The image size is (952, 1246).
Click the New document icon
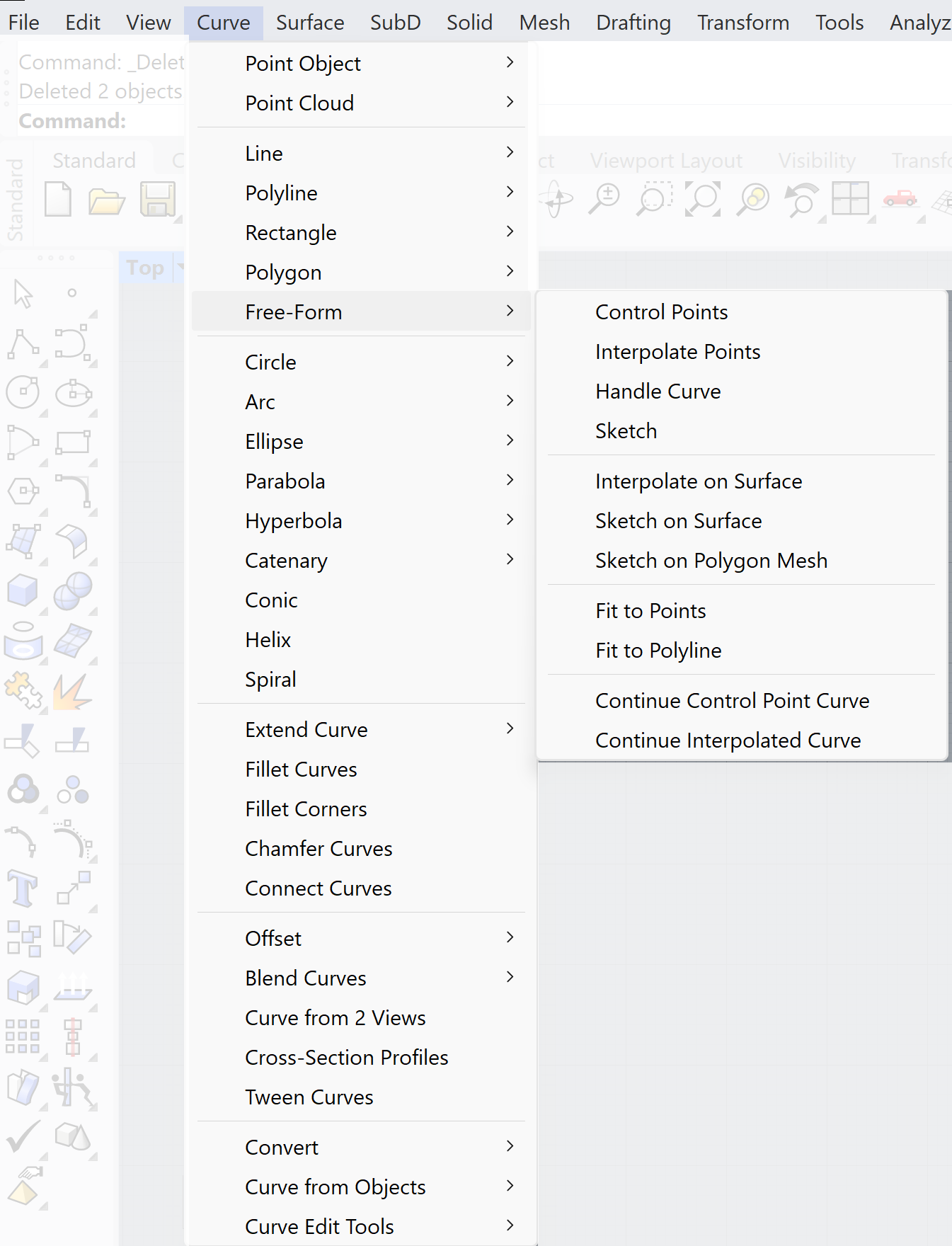pyautogui.click(x=58, y=200)
